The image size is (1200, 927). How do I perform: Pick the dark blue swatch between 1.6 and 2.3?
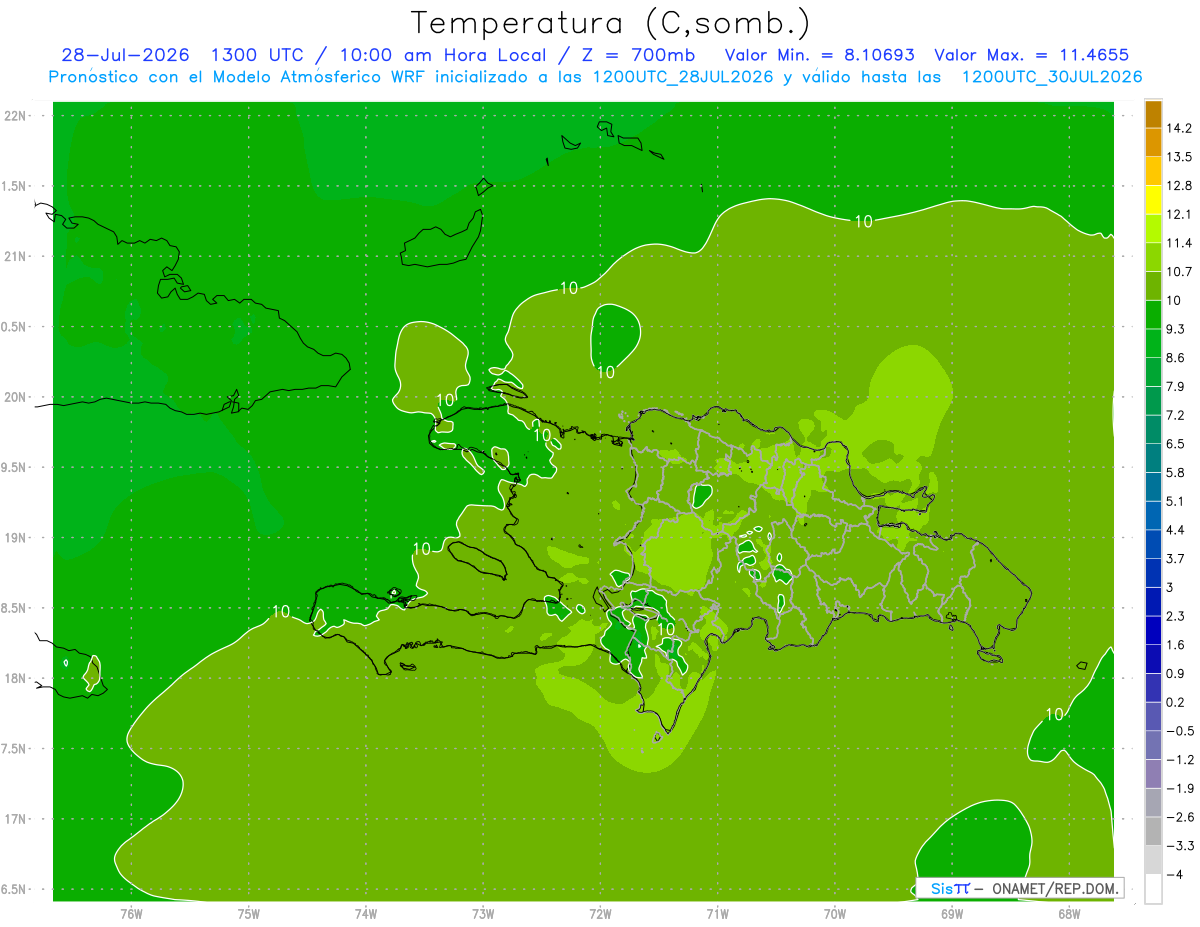coord(1153,630)
